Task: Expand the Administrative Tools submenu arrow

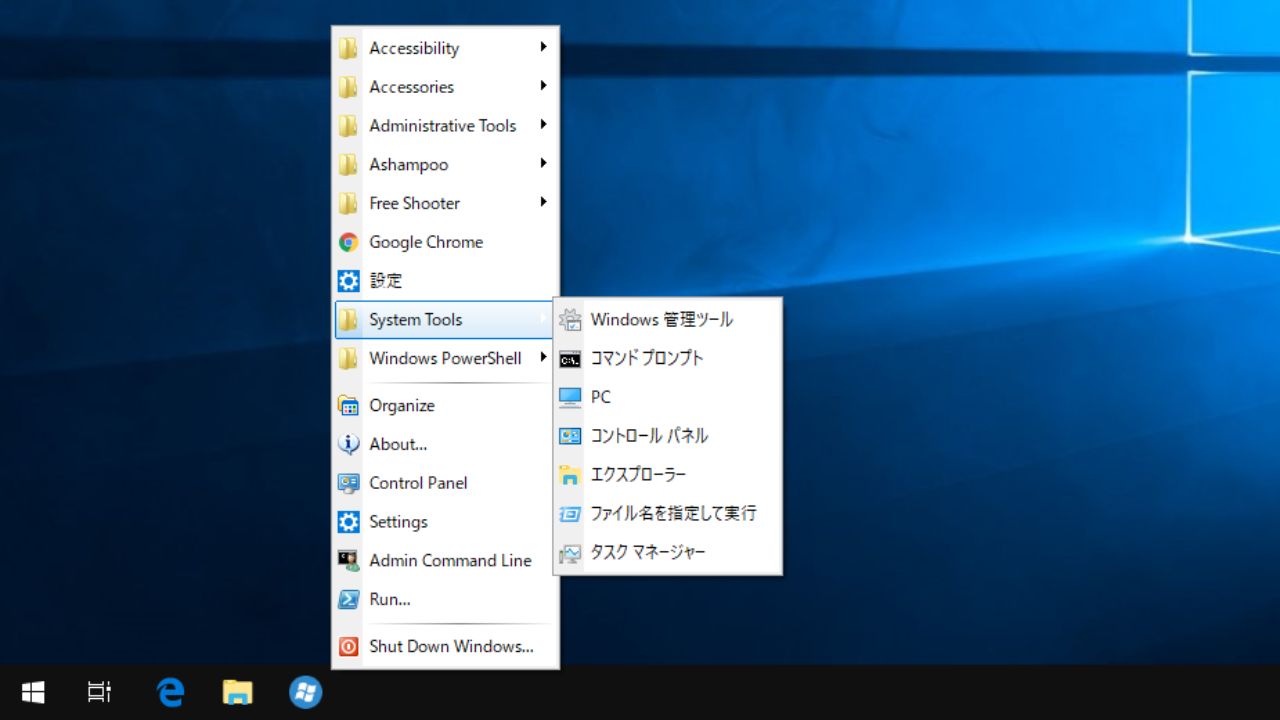Action: click(x=543, y=125)
